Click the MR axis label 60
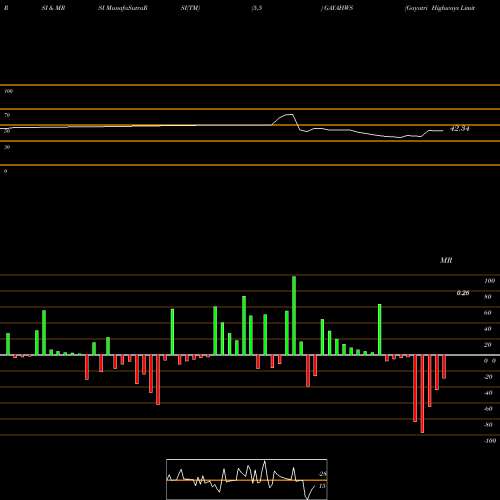This screenshot has width=500, height=500. point(488,313)
